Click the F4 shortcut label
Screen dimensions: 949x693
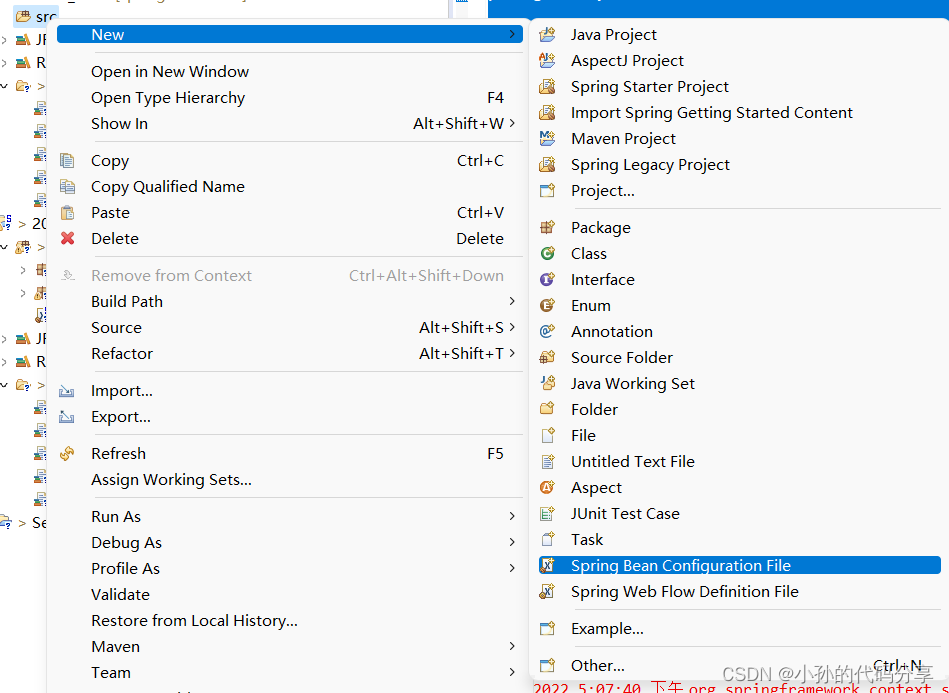click(495, 97)
